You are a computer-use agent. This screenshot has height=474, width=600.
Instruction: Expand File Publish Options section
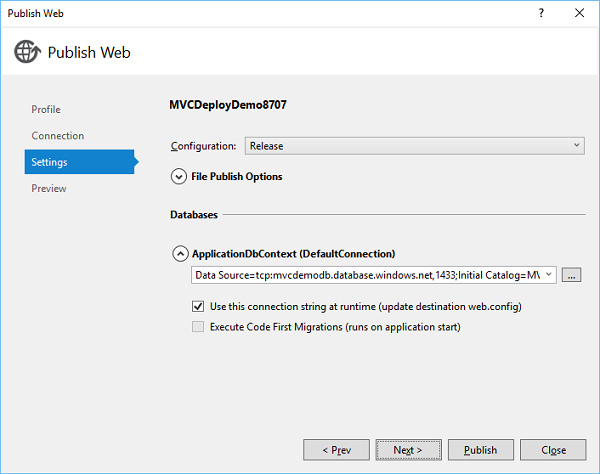[x=181, y=176]
